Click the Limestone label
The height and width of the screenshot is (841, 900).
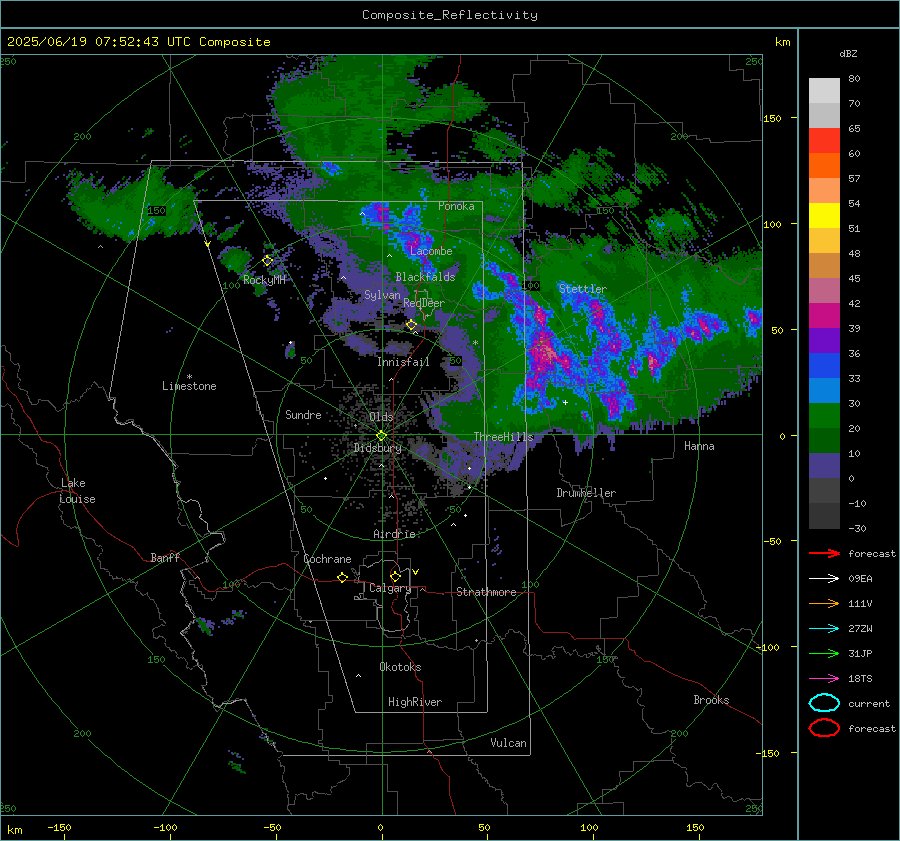pos(189,386)
